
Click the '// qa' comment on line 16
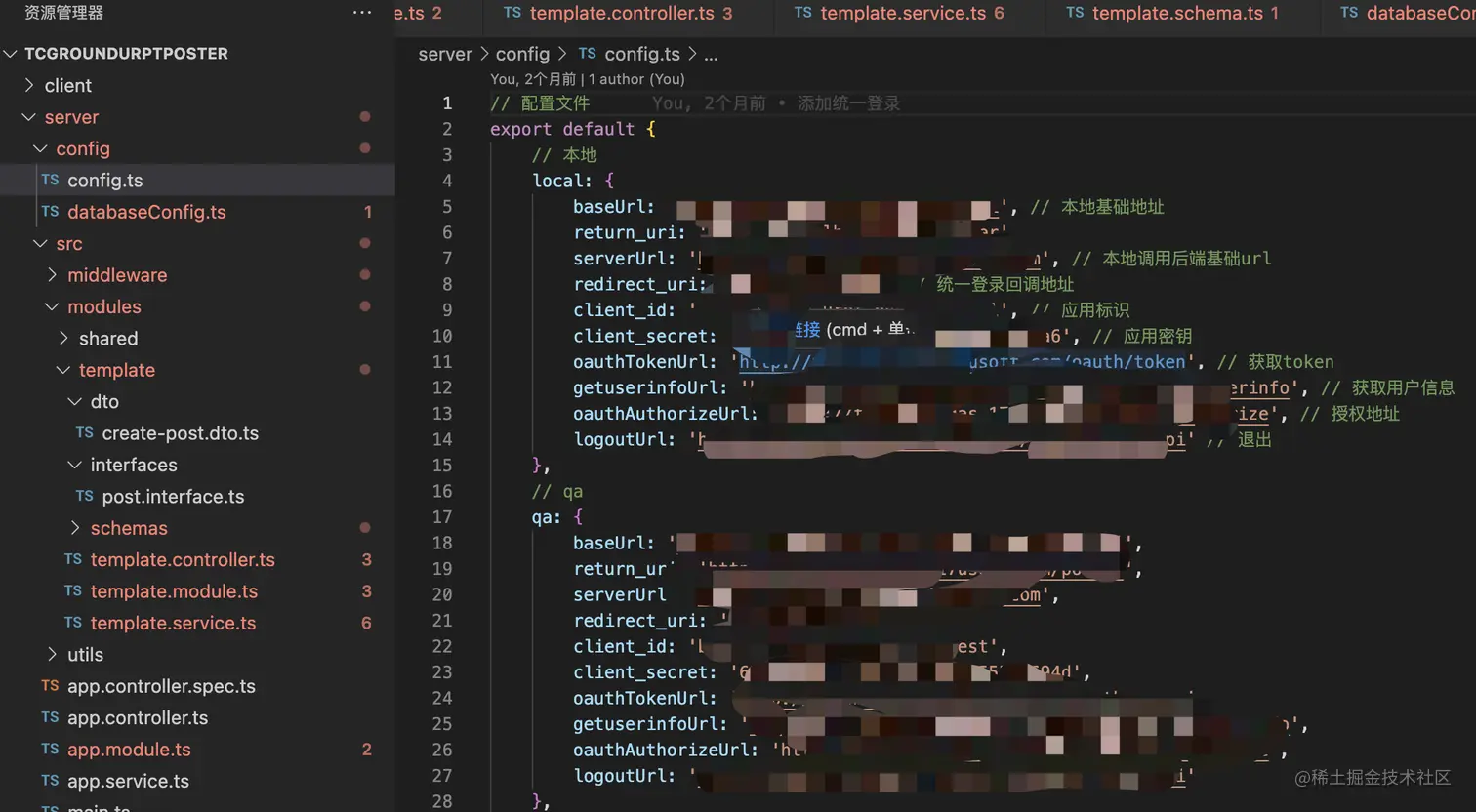(x=557, y=491)
